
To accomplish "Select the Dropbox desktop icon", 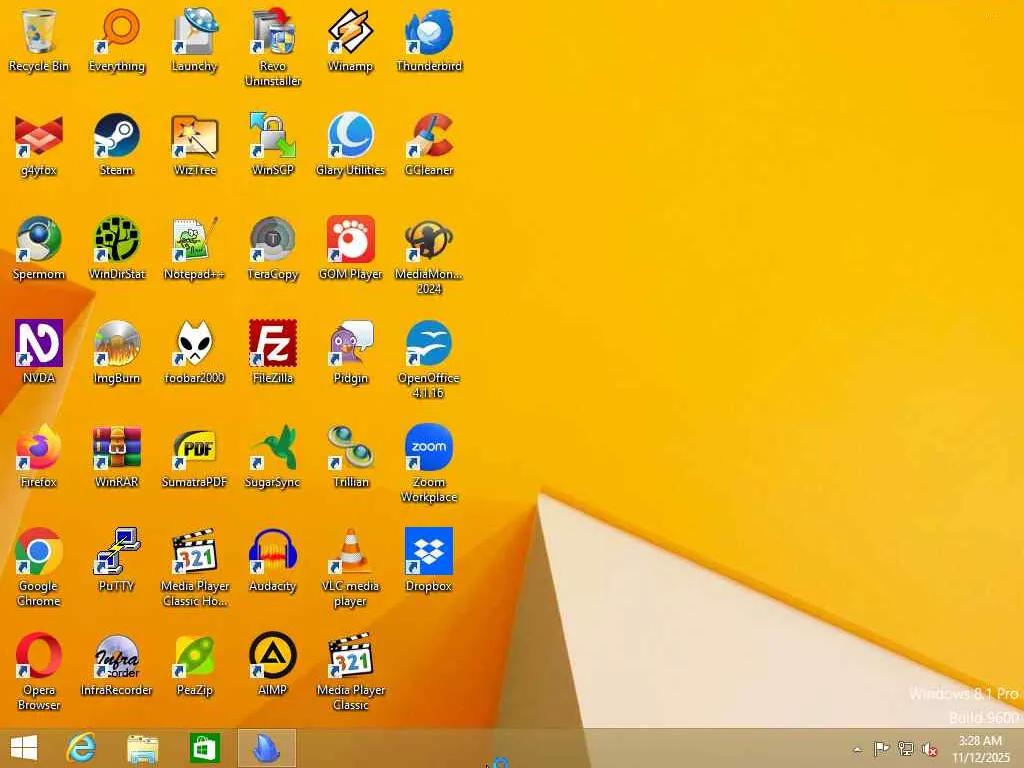I will (x=429, y=560).
